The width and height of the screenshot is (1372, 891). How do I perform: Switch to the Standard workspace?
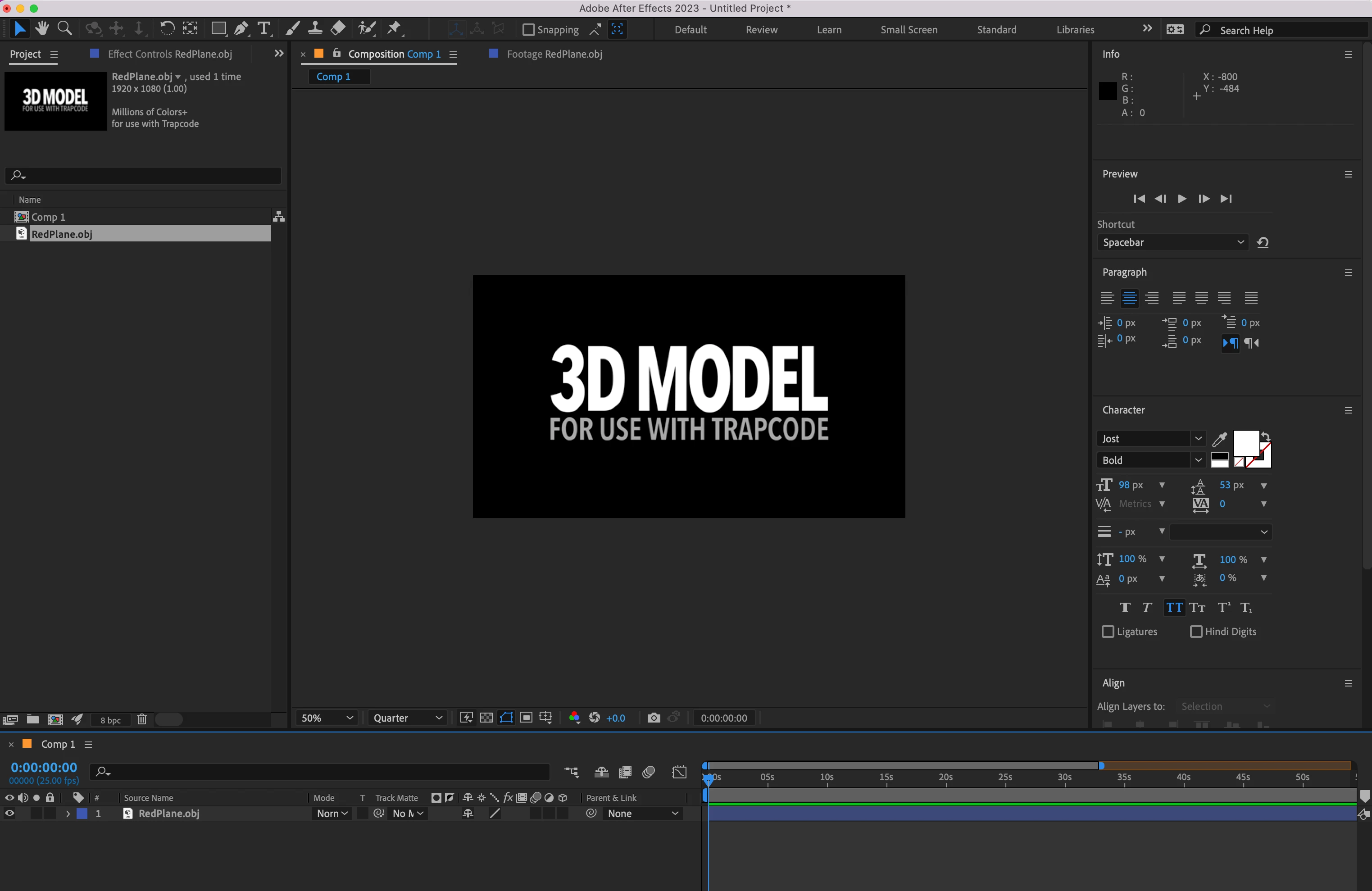click(x=996, y=29)
